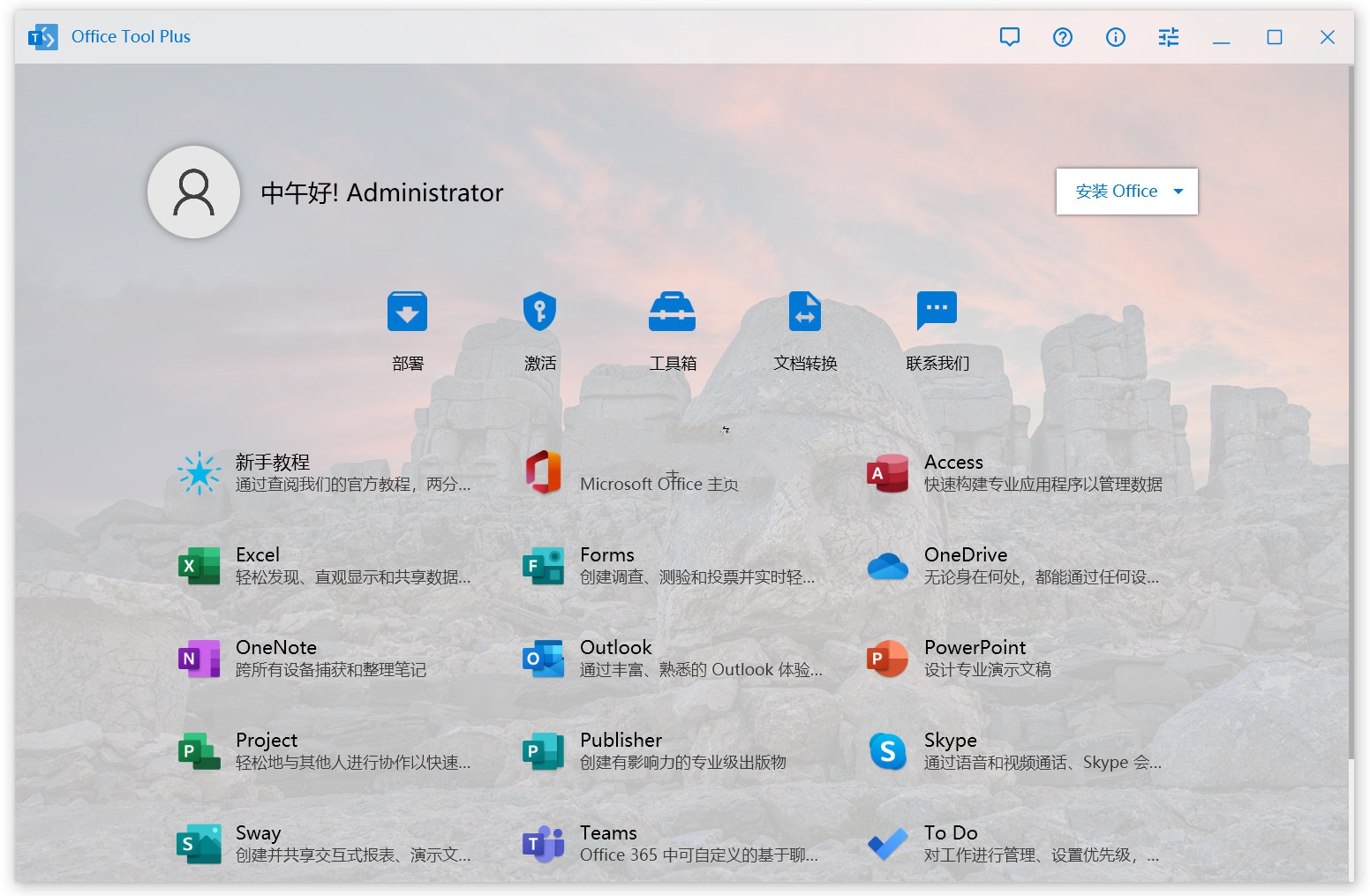
Task: Open the 新手教程 title link
Action: click(272, 462)
